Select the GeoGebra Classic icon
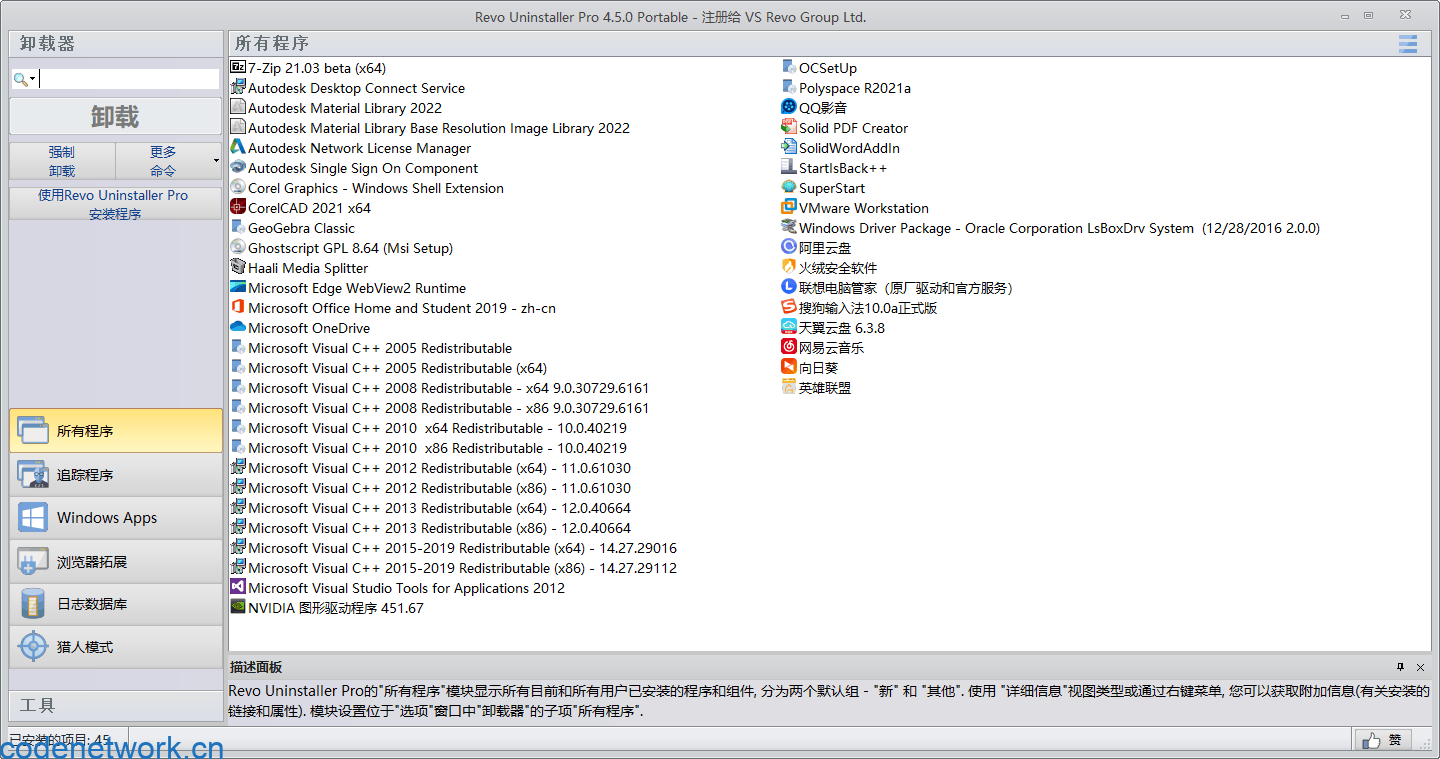The width and height of the screenshot is (1440, 759). 238,228
